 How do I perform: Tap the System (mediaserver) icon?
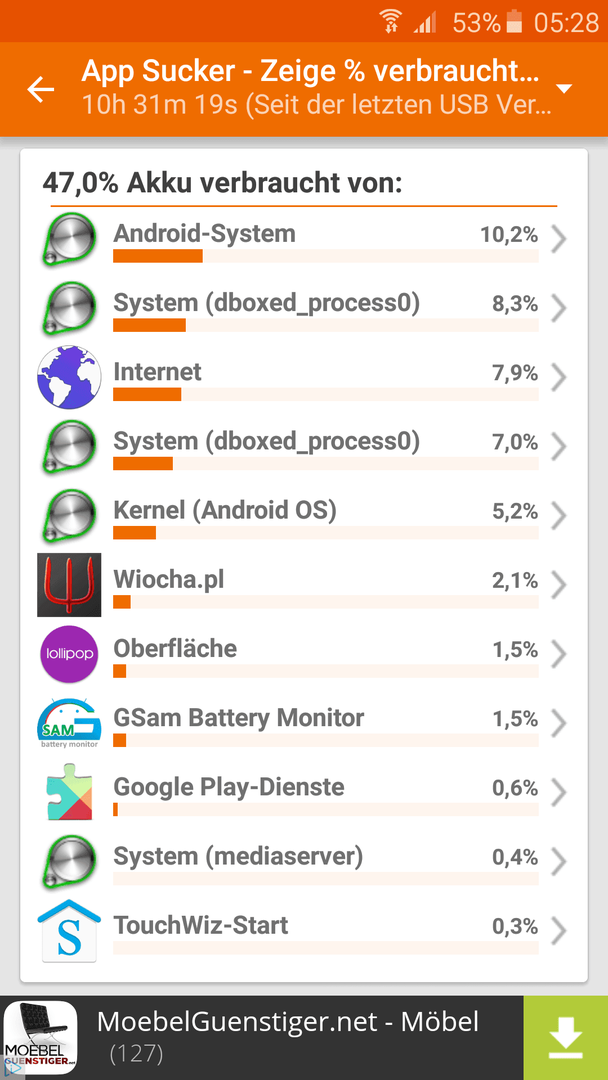tap(69, 860)
